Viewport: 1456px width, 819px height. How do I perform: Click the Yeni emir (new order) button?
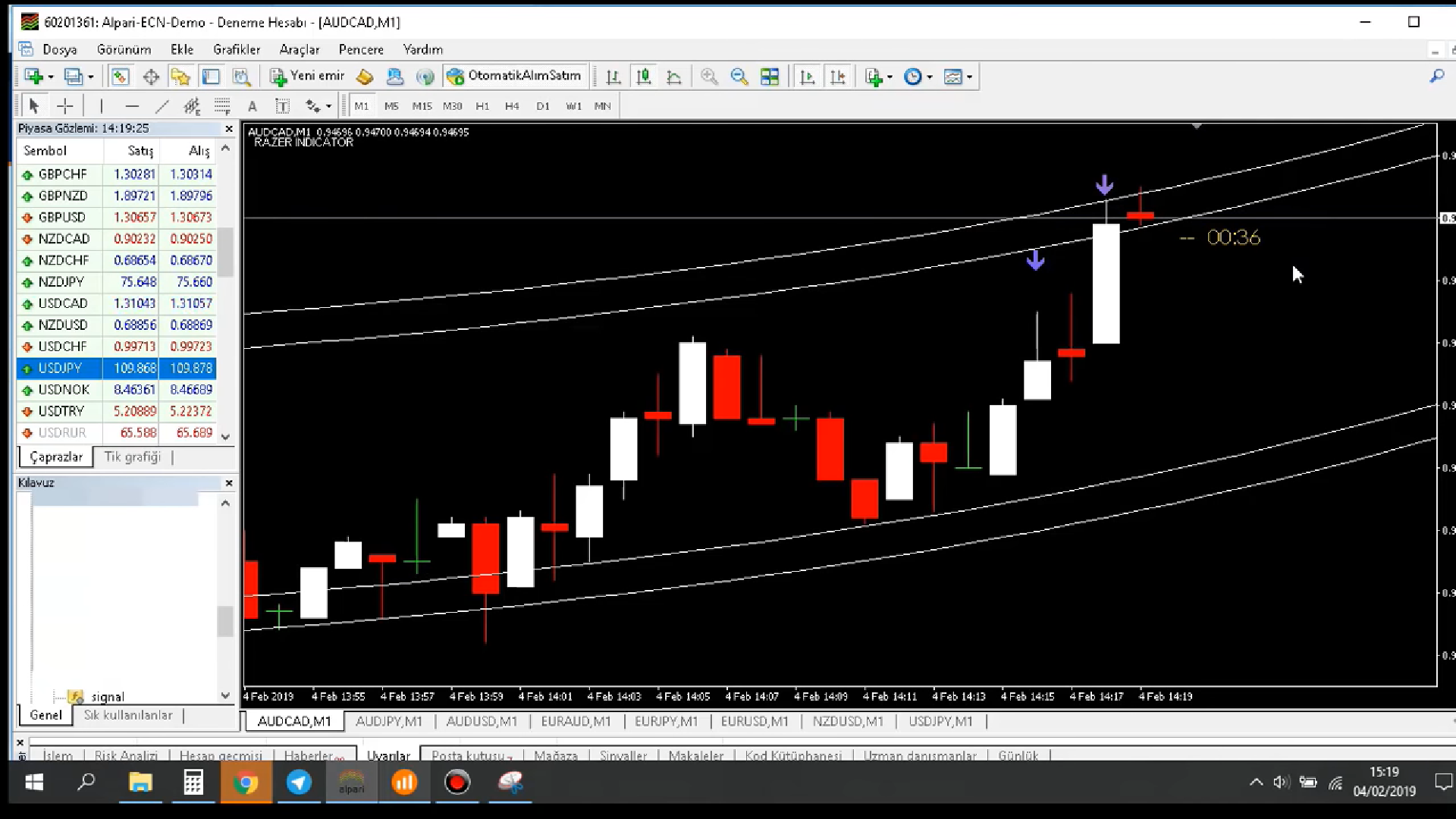click(x=308, y=76)
